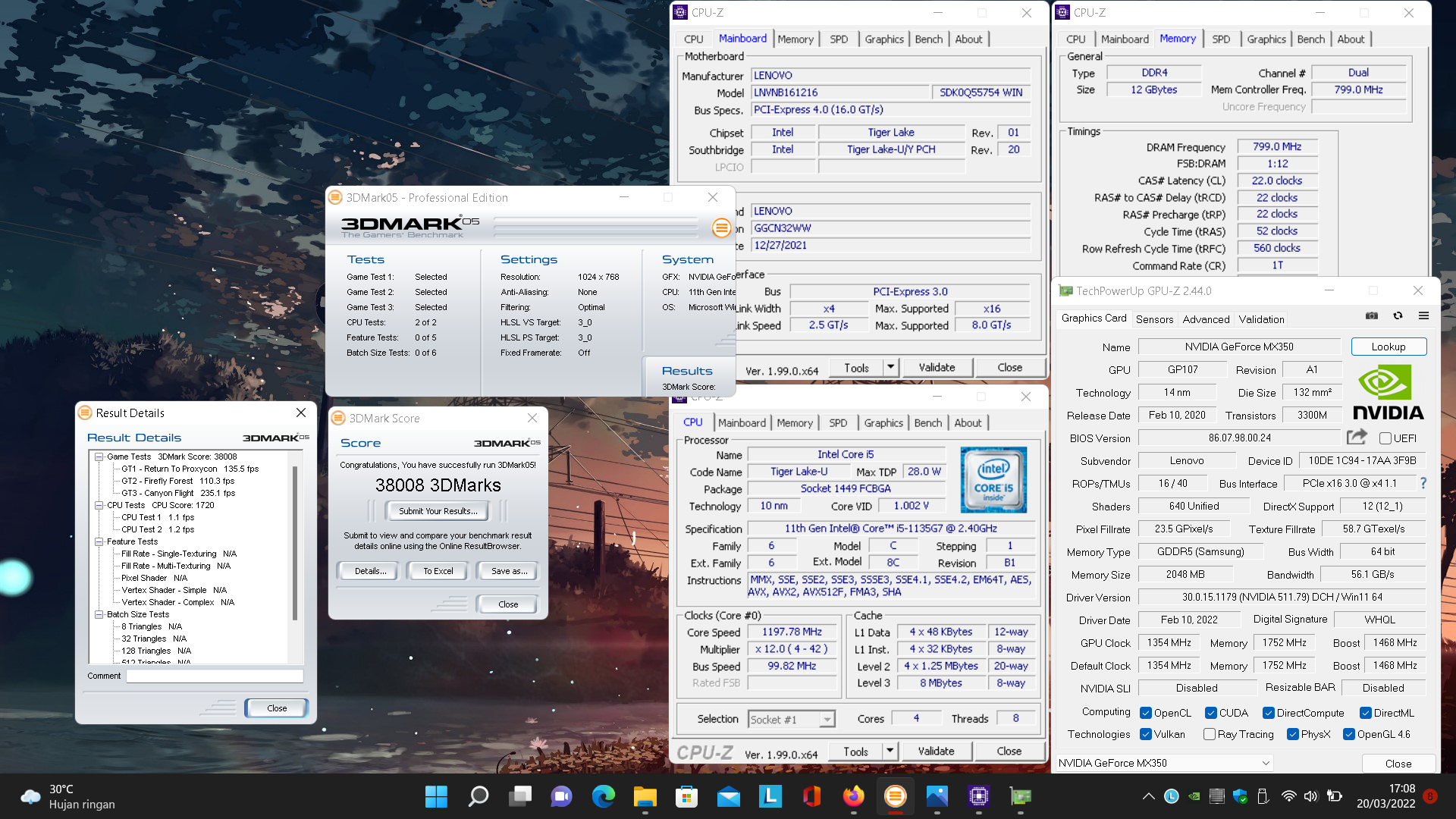Open the Chat app in taskbar
This screenshot has width=1456, height=819.
click(561, 796)
